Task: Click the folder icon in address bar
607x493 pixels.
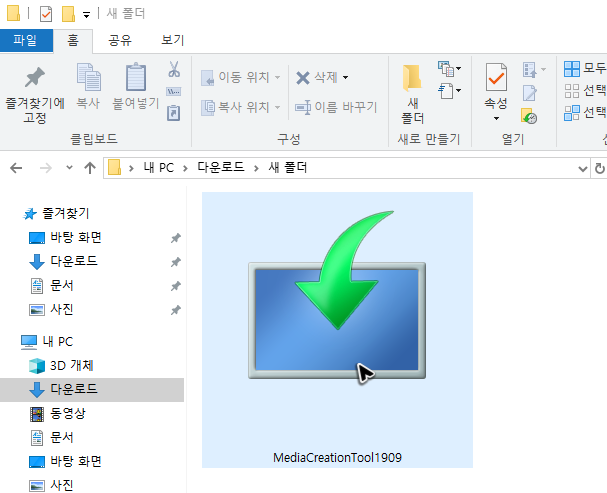Action: (114, 168)
